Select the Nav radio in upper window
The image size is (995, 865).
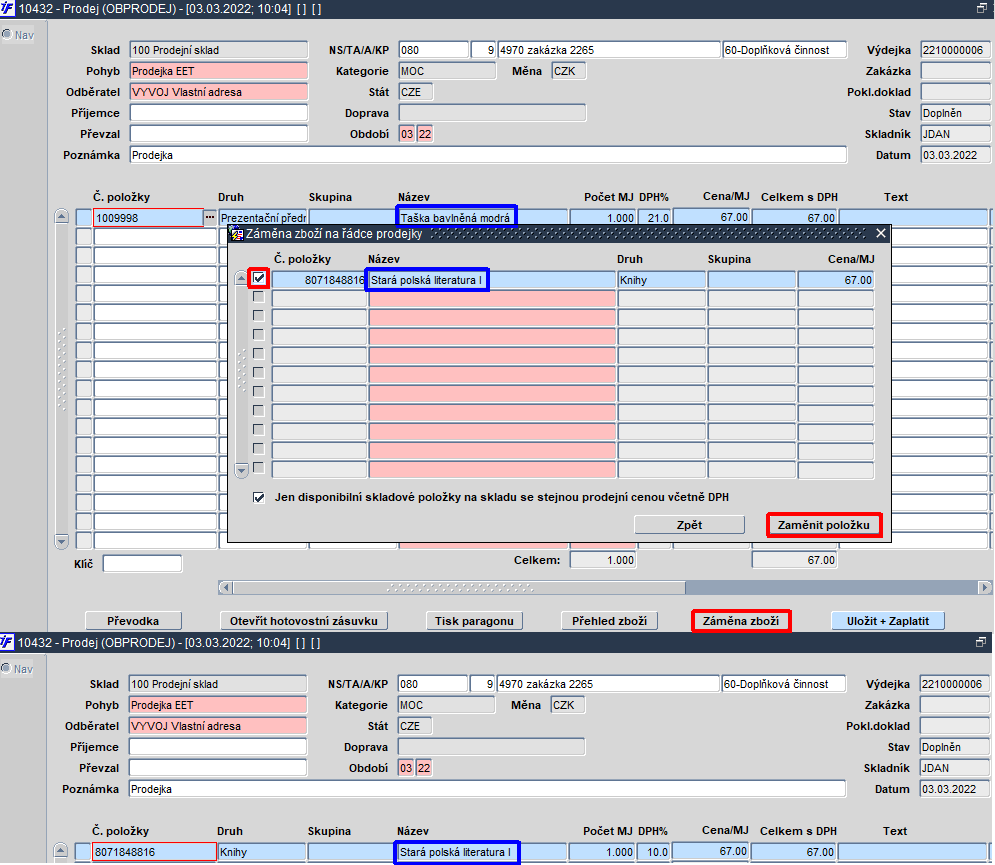click(7, 34)
